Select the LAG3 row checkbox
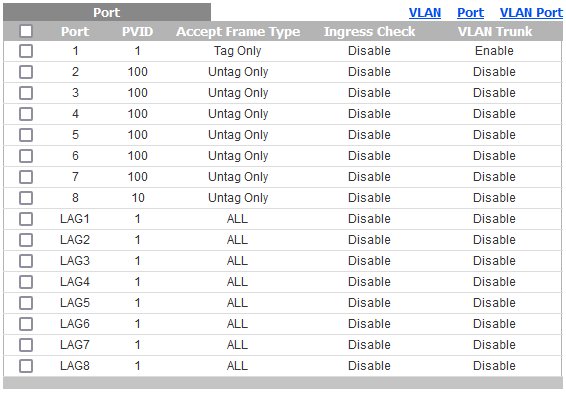Image resolution: width=566 pixels, height=393 pixels. point(26,261)
